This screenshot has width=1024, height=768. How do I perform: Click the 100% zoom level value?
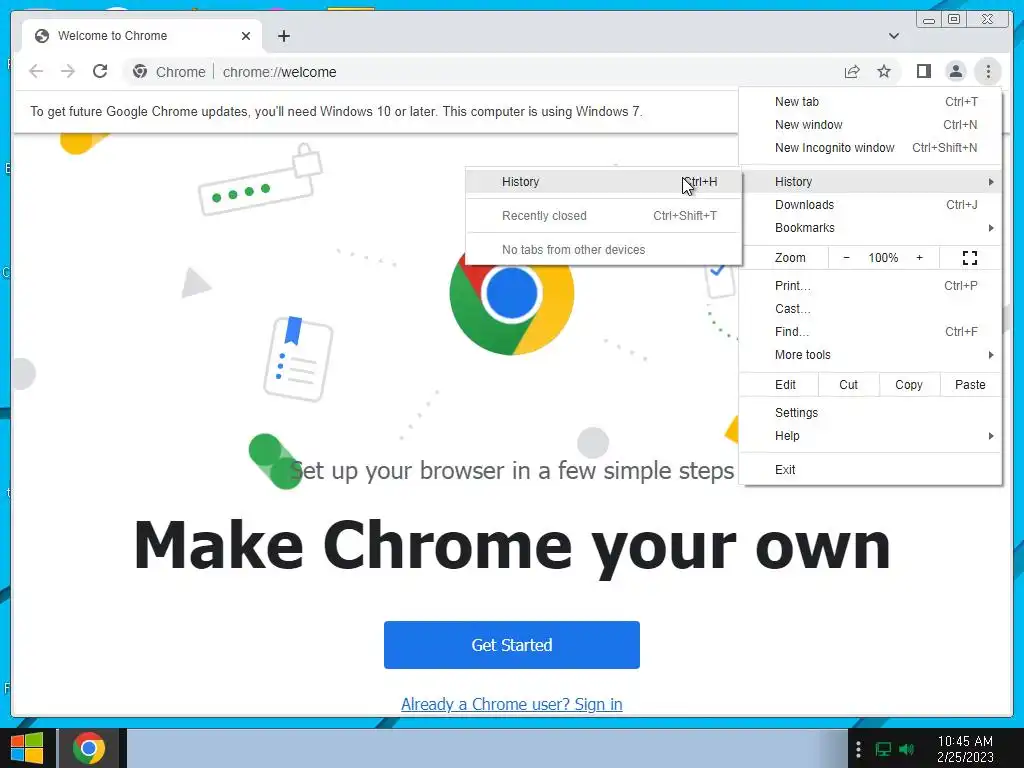point(883,258)
